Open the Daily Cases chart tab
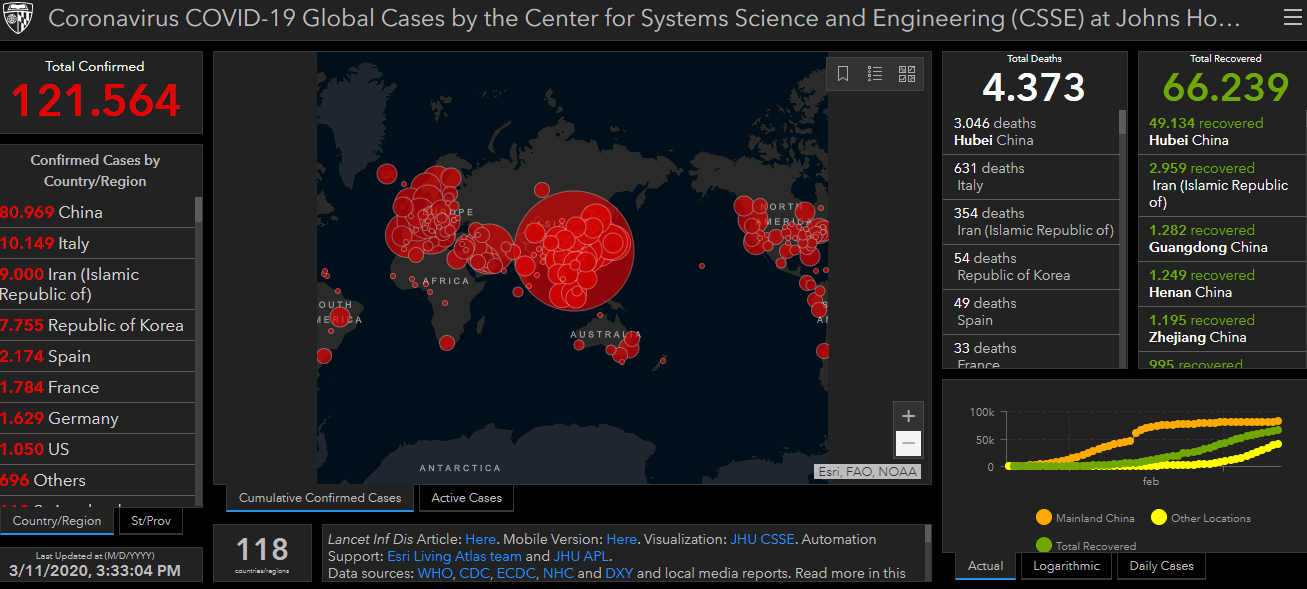The height and width of the screenshot is (589, 1307). pyautogui.click(x=1161, y=566)
